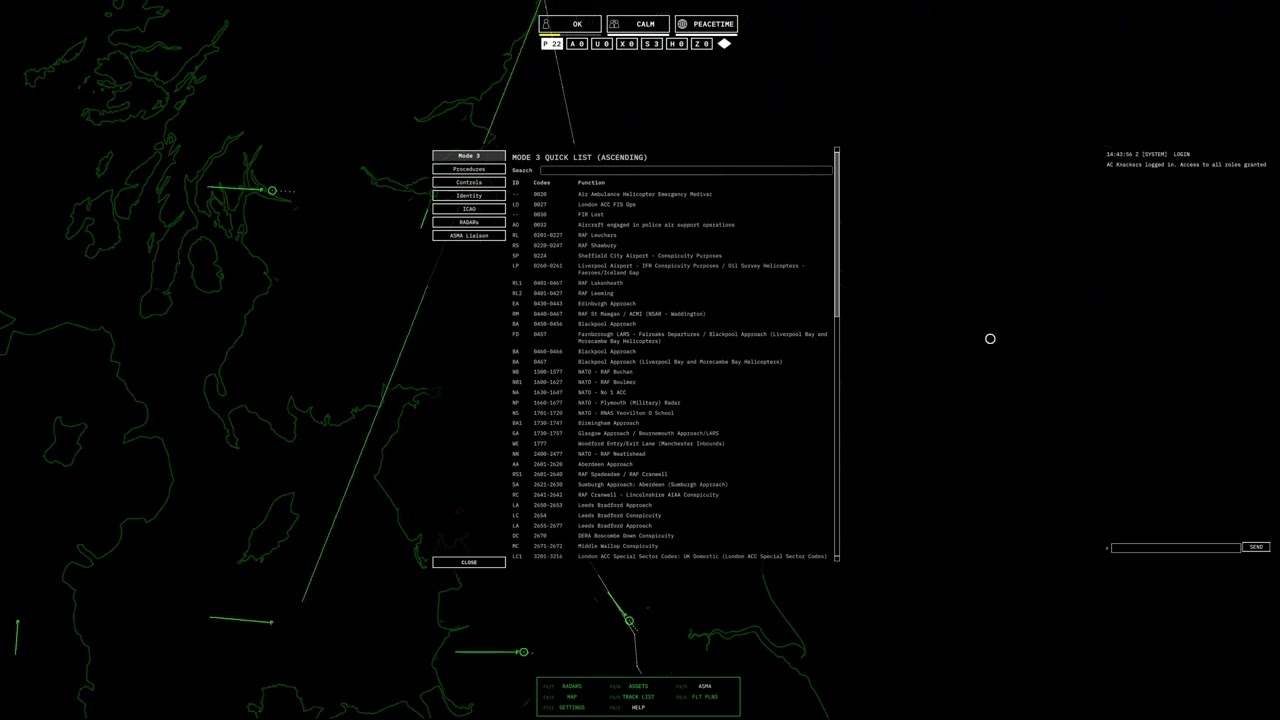Select the Birmingham Approach row
The width and height of the screenshot is (1280, 720).
pos(671,423)
